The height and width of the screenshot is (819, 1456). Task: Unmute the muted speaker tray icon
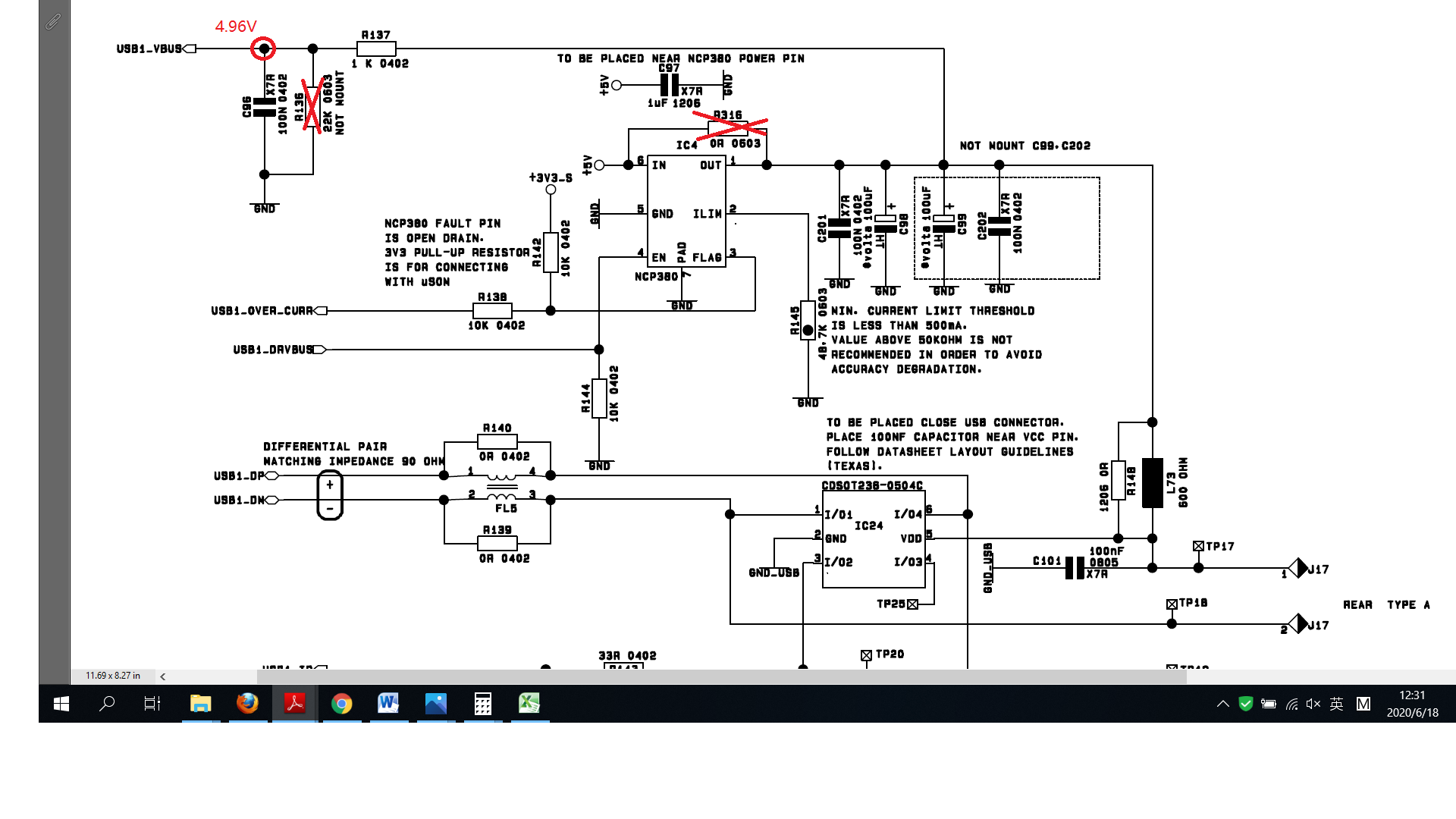tap(1313, 704)
